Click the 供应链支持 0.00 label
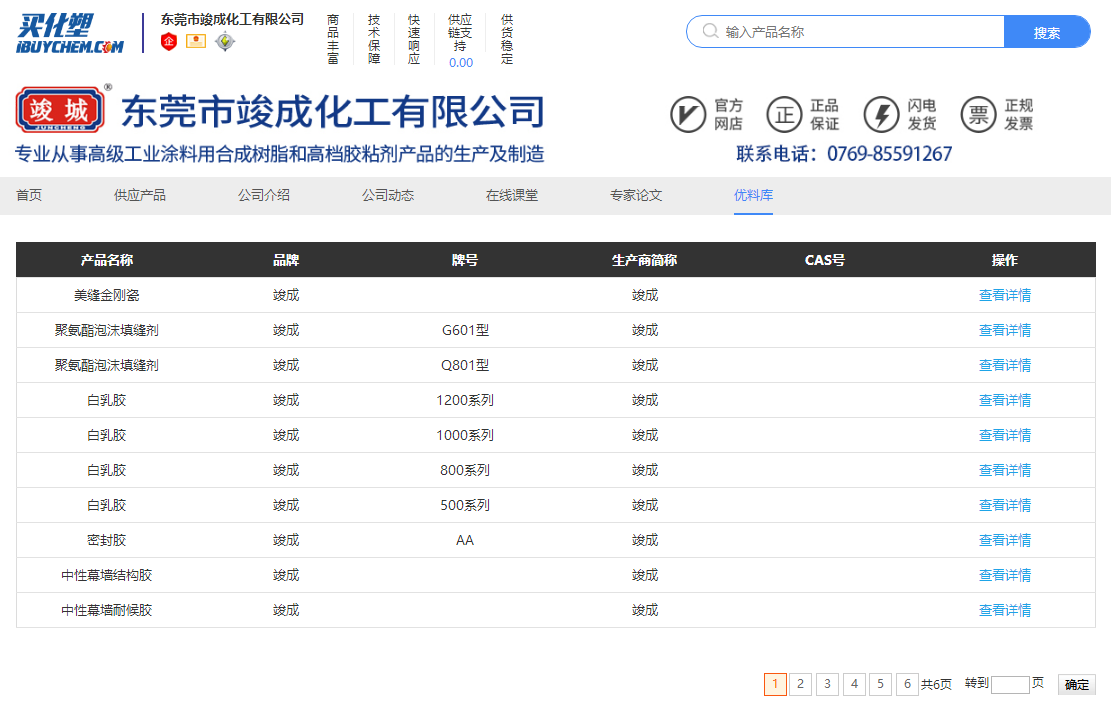1111x701 pixels. (x=461, y=41)
